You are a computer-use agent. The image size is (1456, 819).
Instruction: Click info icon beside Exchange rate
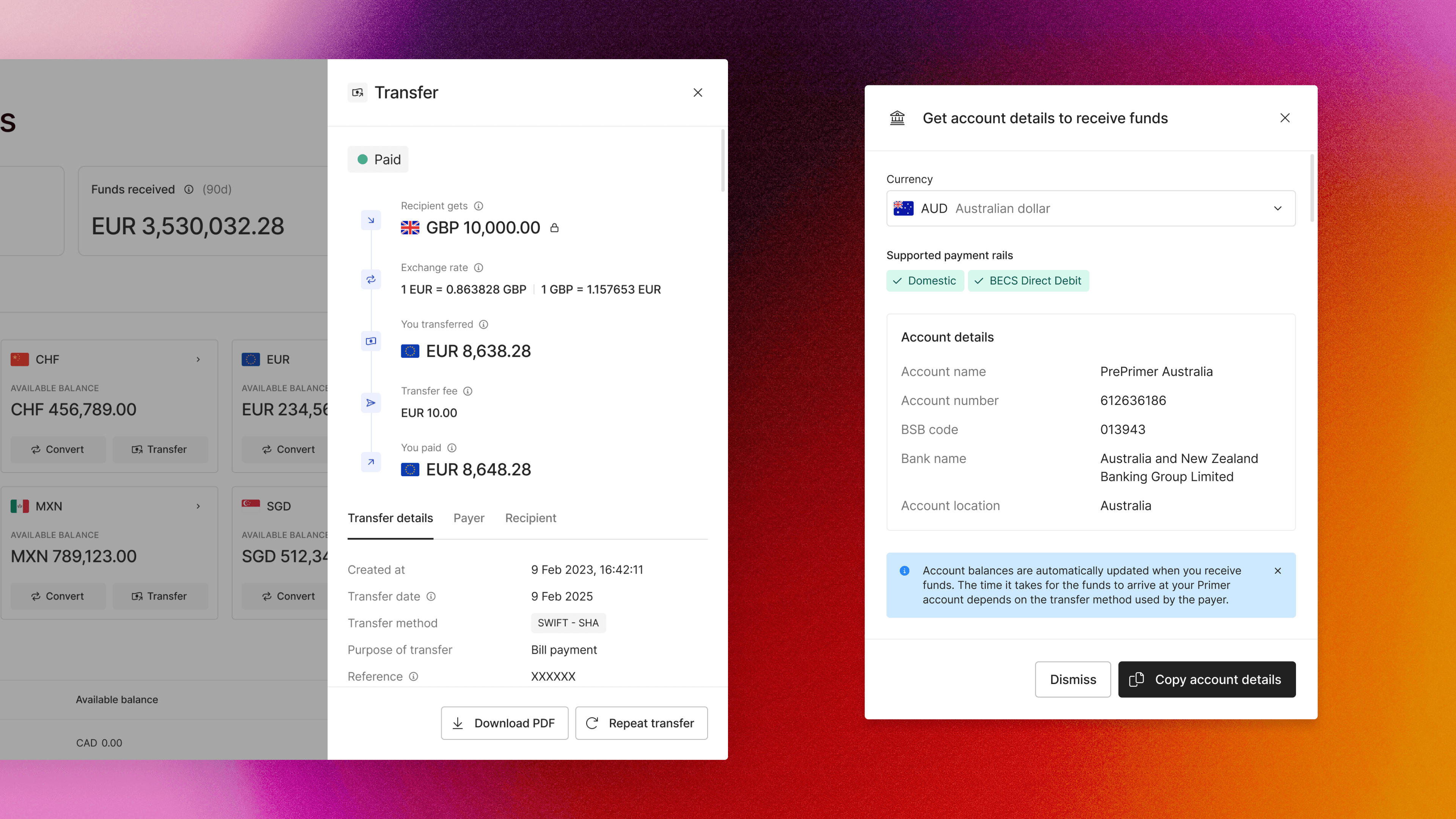click(x=478, y=267)
